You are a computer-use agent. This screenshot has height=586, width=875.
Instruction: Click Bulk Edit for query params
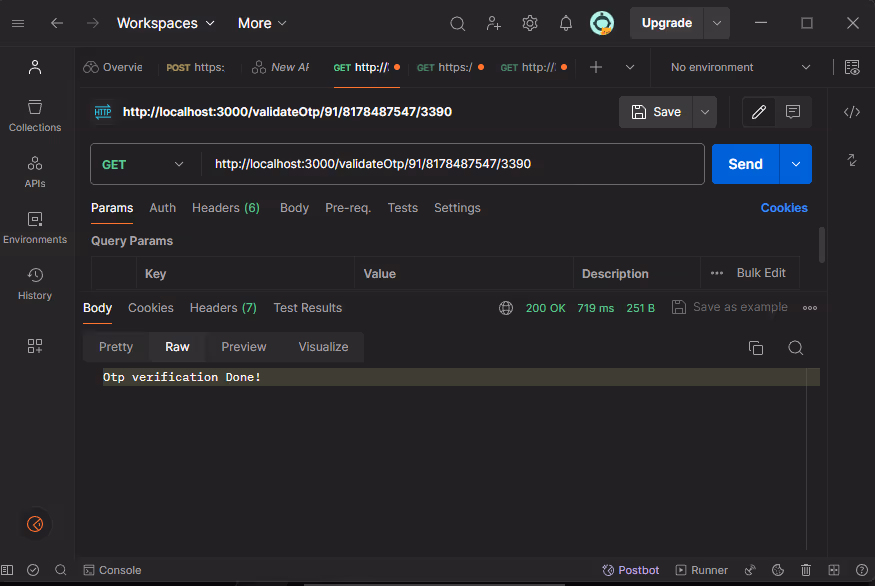tap(761, 273)
